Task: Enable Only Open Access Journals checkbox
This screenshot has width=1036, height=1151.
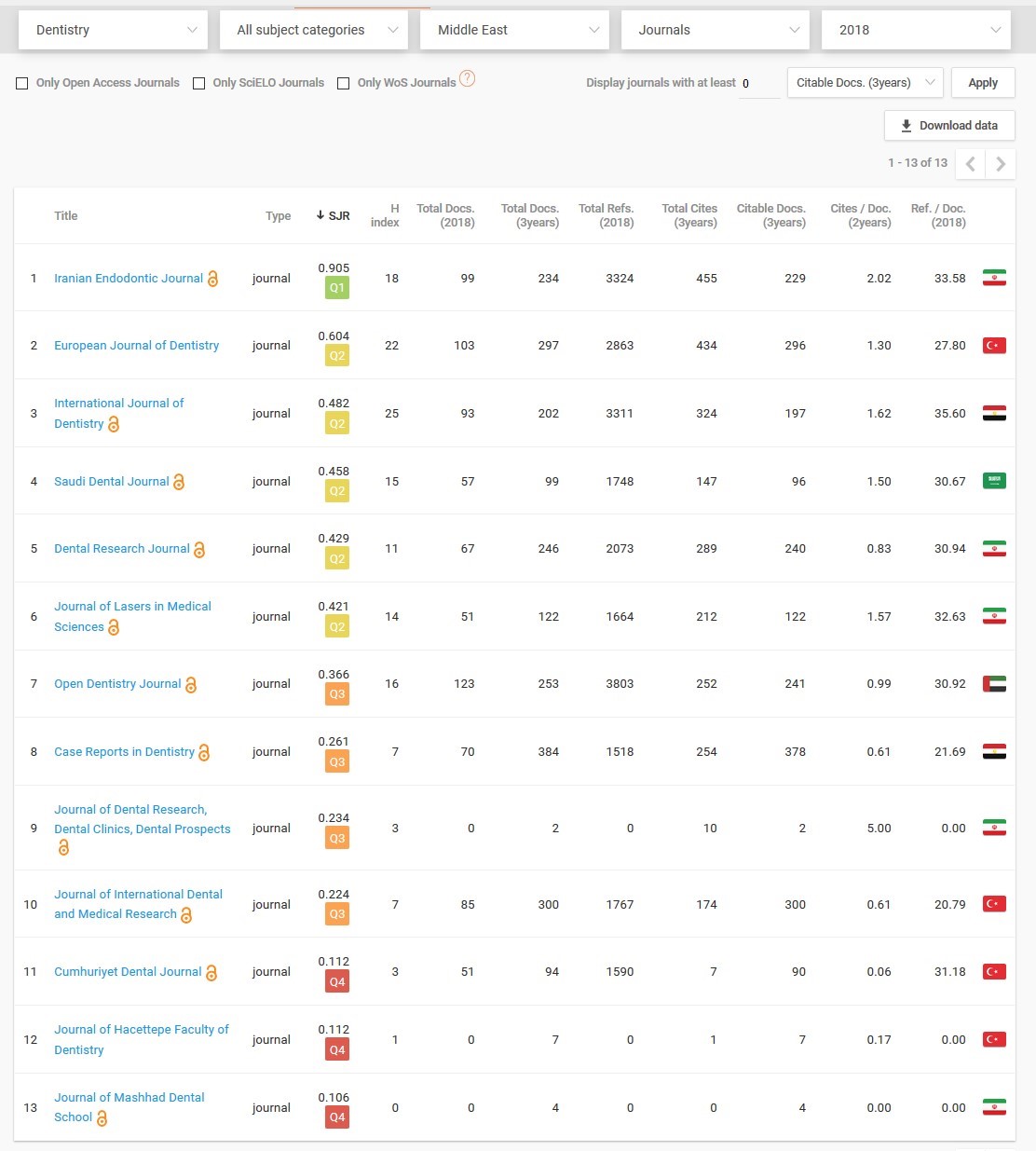Action: click(x=22, y=83)
